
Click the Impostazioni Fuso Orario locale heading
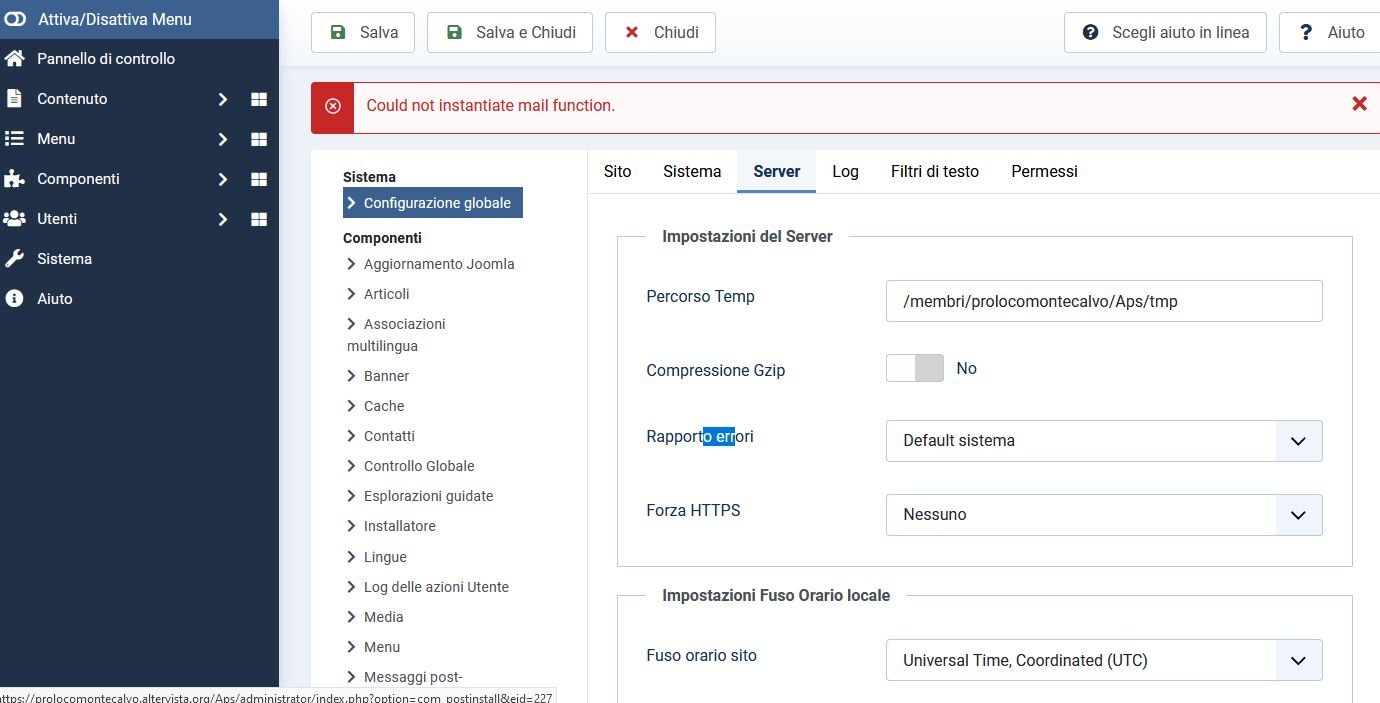tap(776, 595)
